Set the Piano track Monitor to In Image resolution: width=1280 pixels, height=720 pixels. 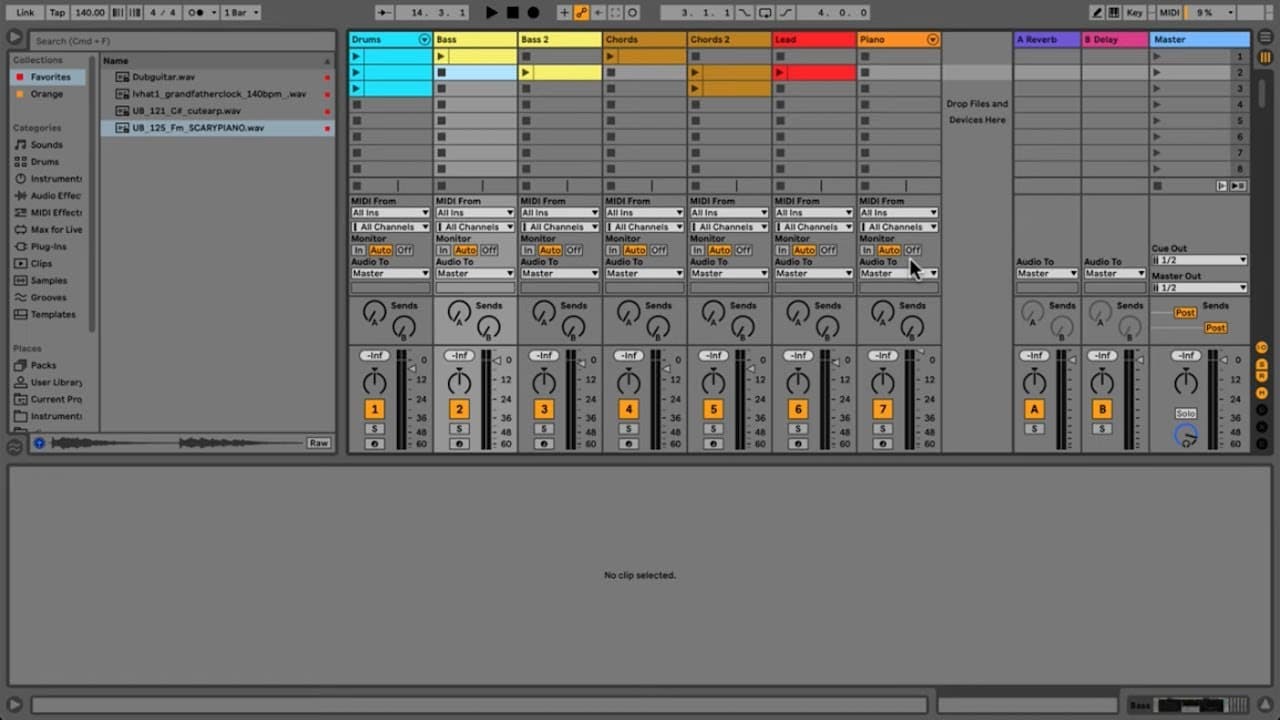pos(869,250)
